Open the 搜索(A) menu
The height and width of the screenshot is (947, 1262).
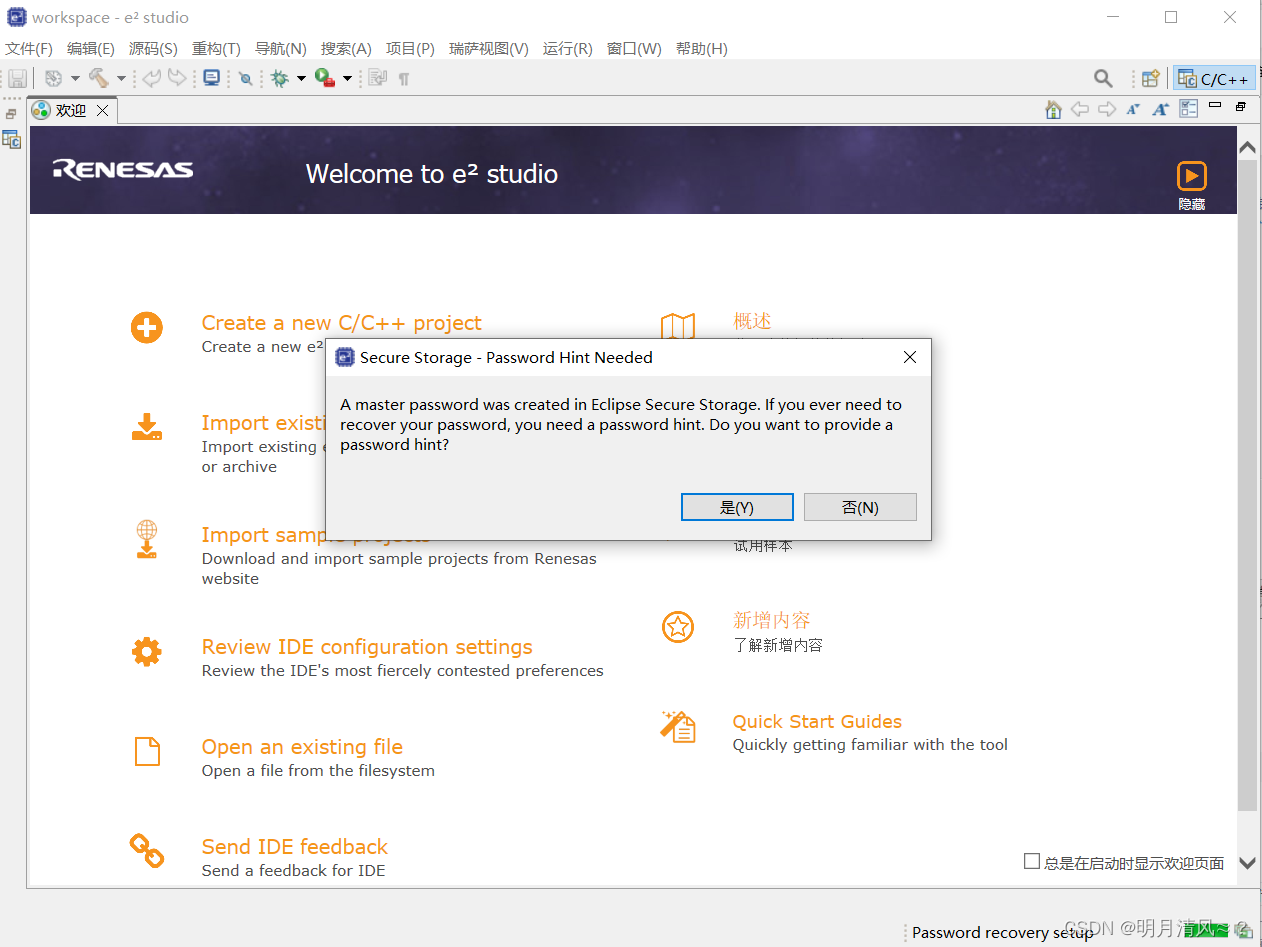click(346, 48)
